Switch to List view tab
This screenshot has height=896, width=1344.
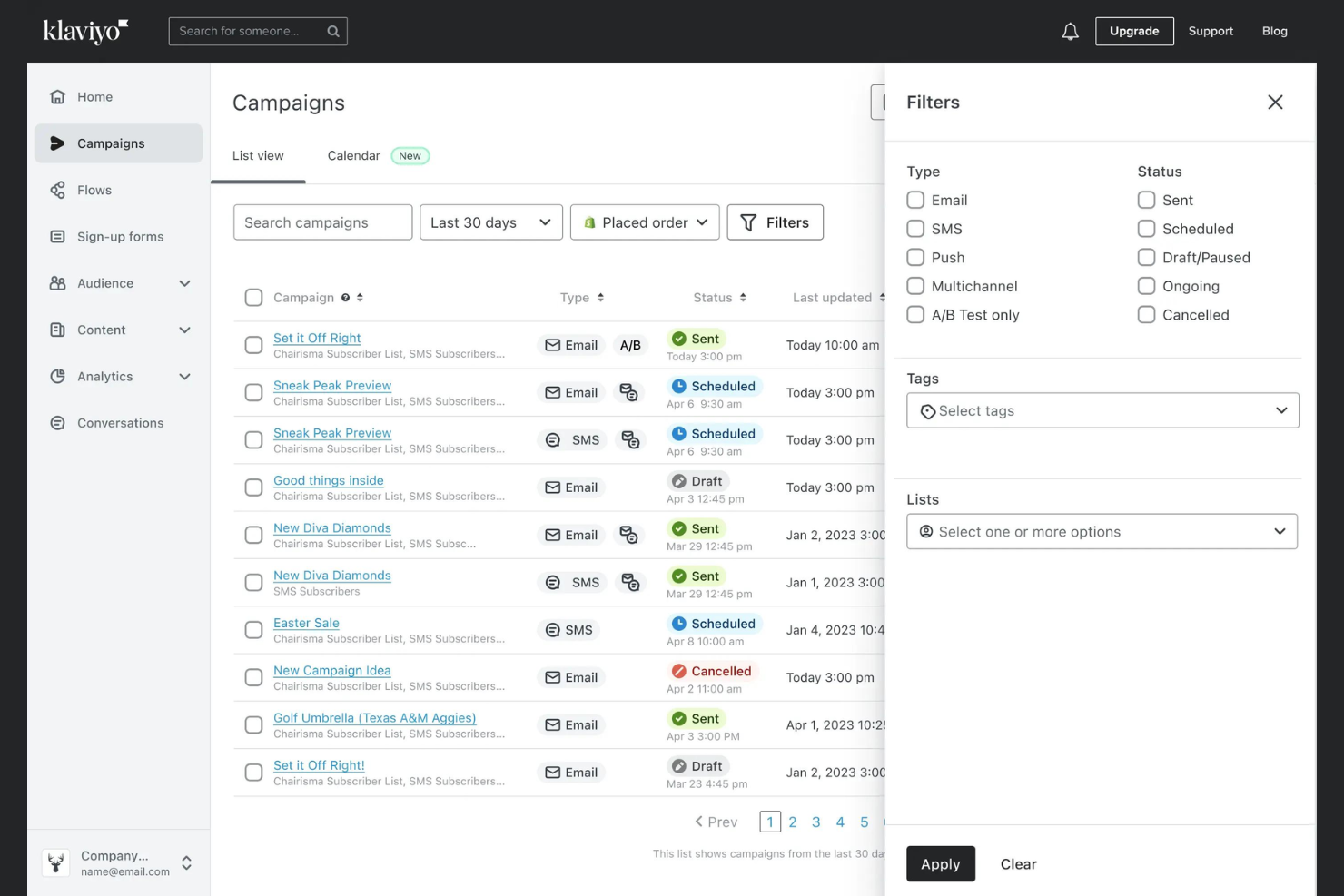pos(258,156)
